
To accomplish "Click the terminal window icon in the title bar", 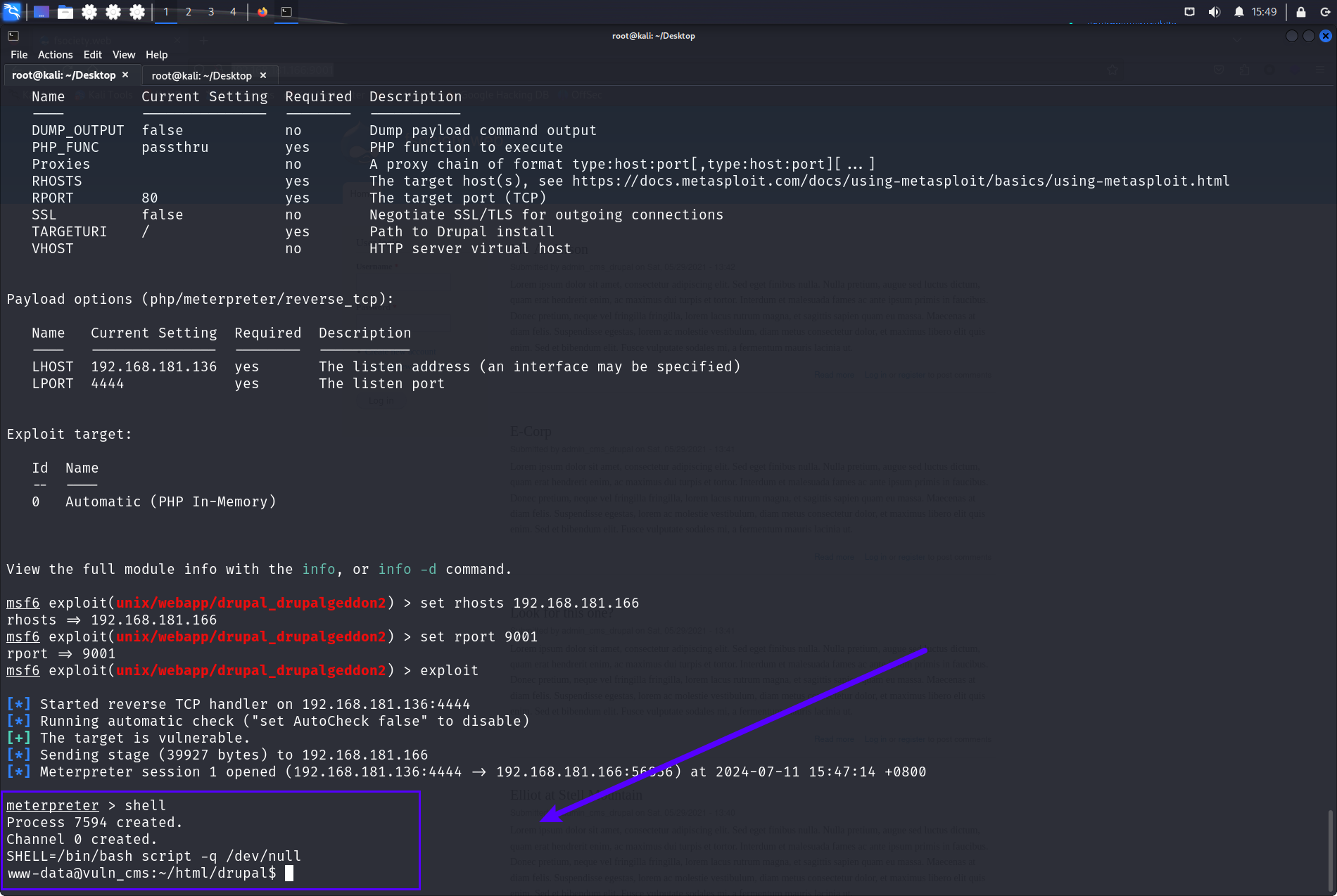I will pyautogui.click(x=13, y=36).
